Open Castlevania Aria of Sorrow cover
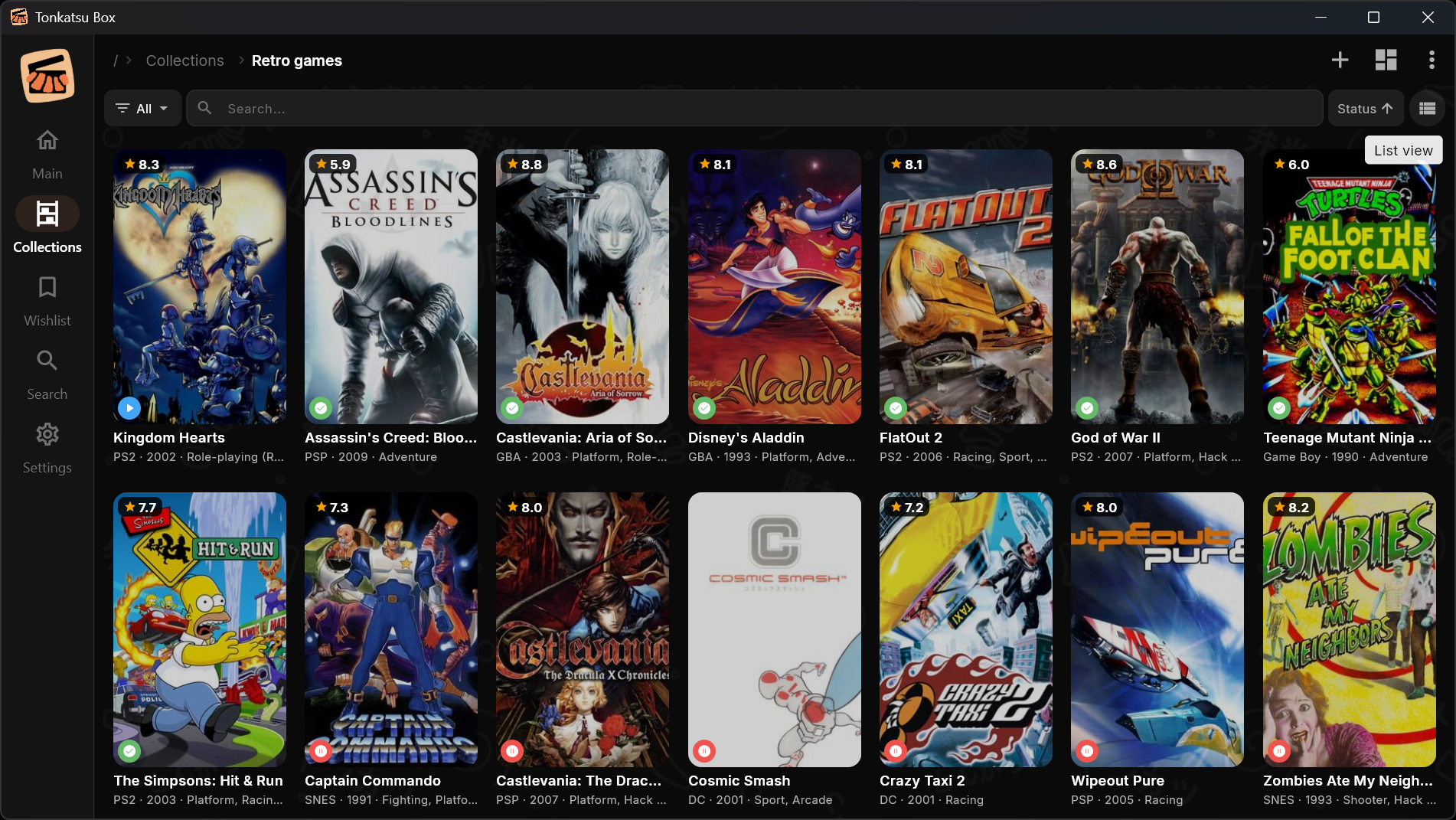 point(583,286)
